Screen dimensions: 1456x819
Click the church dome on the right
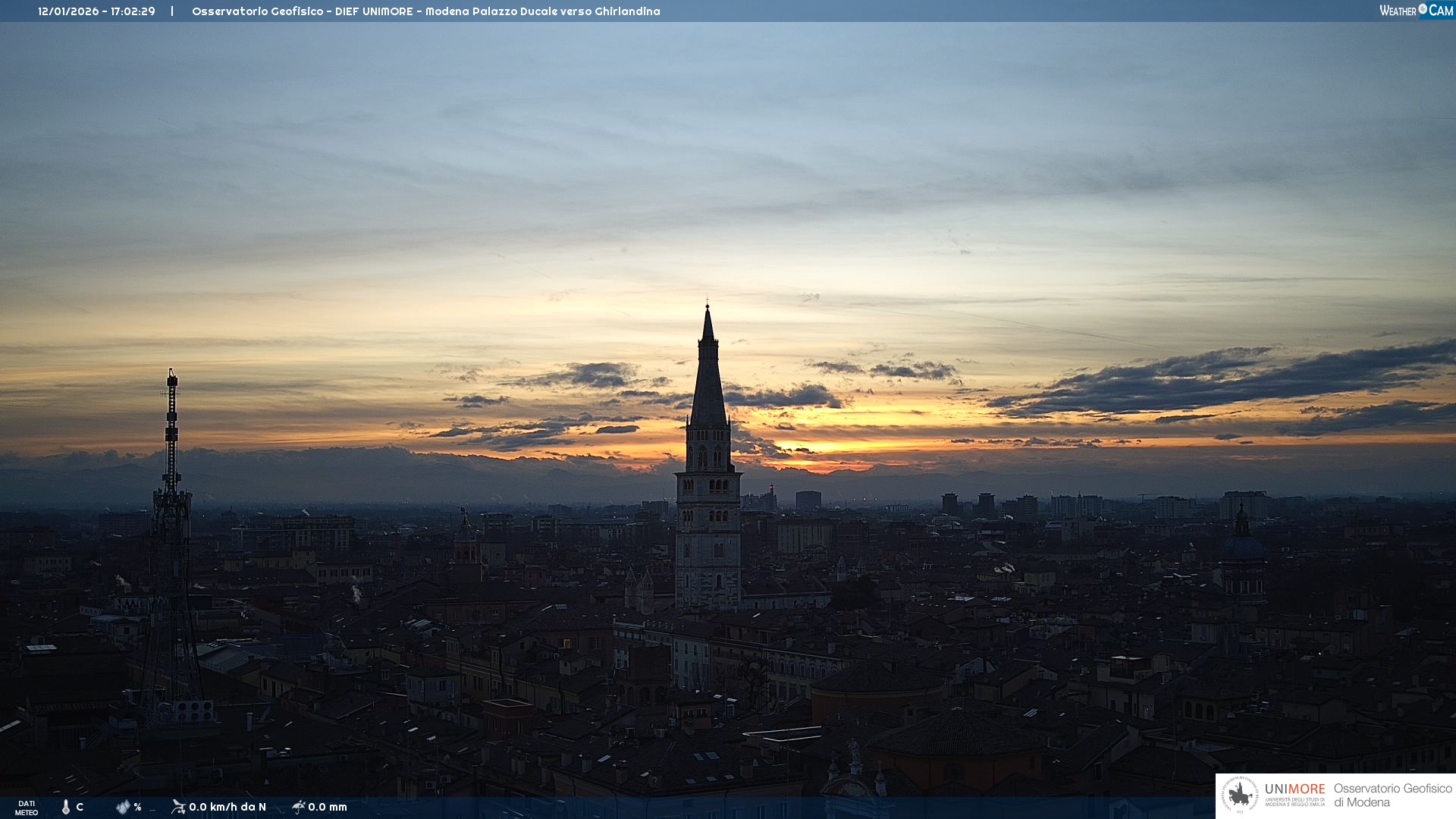click(1242, 546)
